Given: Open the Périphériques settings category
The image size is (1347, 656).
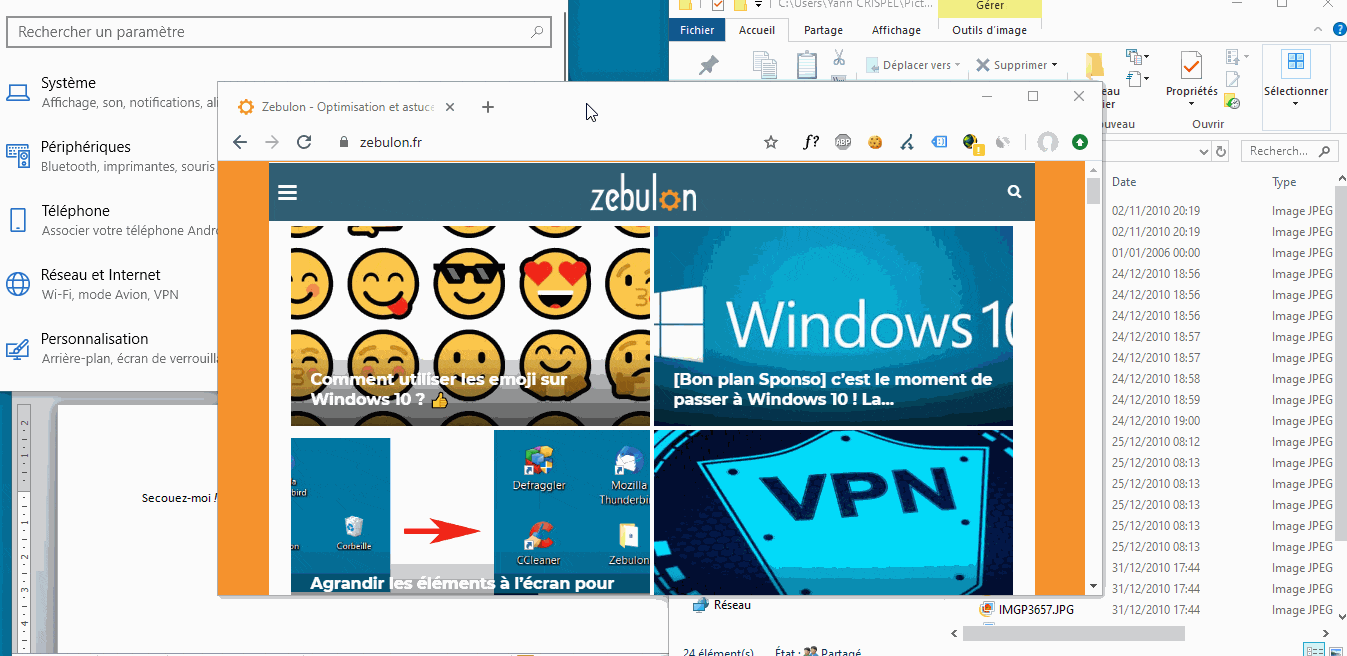Looking at the screenshot, I should click(x=110, y=156).
